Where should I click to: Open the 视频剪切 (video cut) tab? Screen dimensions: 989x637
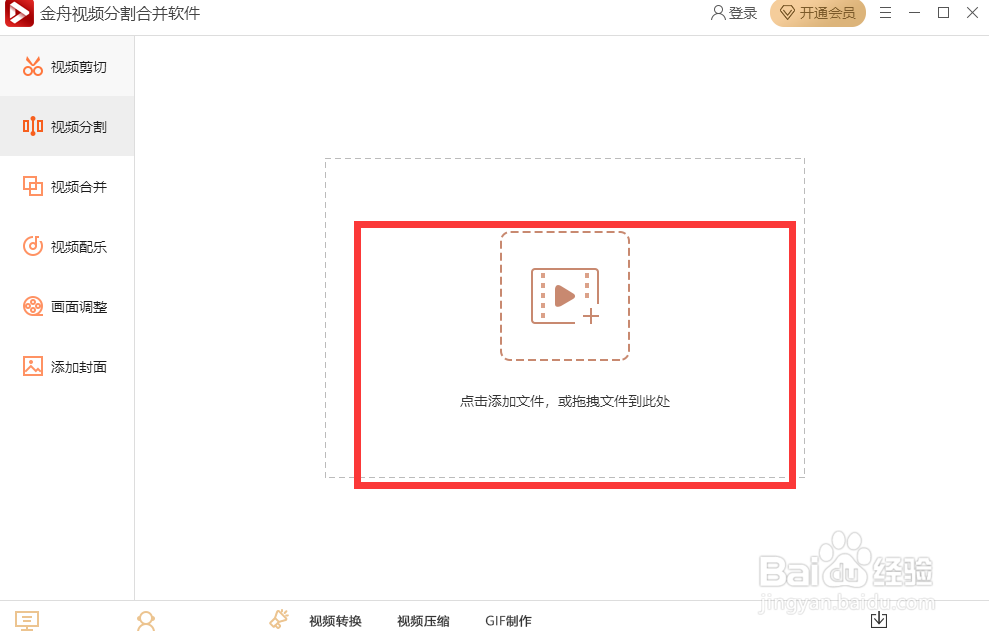click(67, 66)
